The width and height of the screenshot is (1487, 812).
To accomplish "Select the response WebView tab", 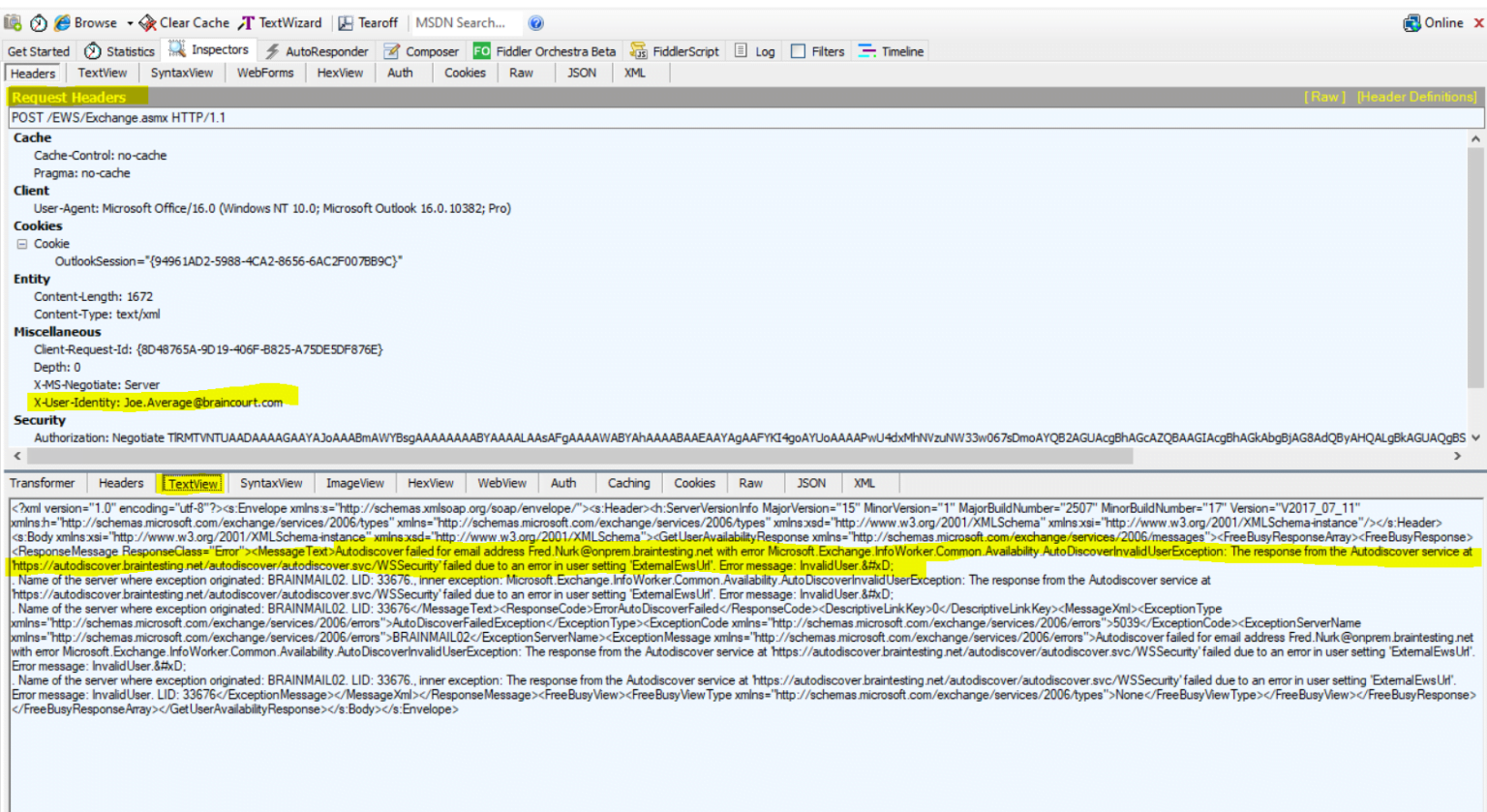I will click(501, 483).
